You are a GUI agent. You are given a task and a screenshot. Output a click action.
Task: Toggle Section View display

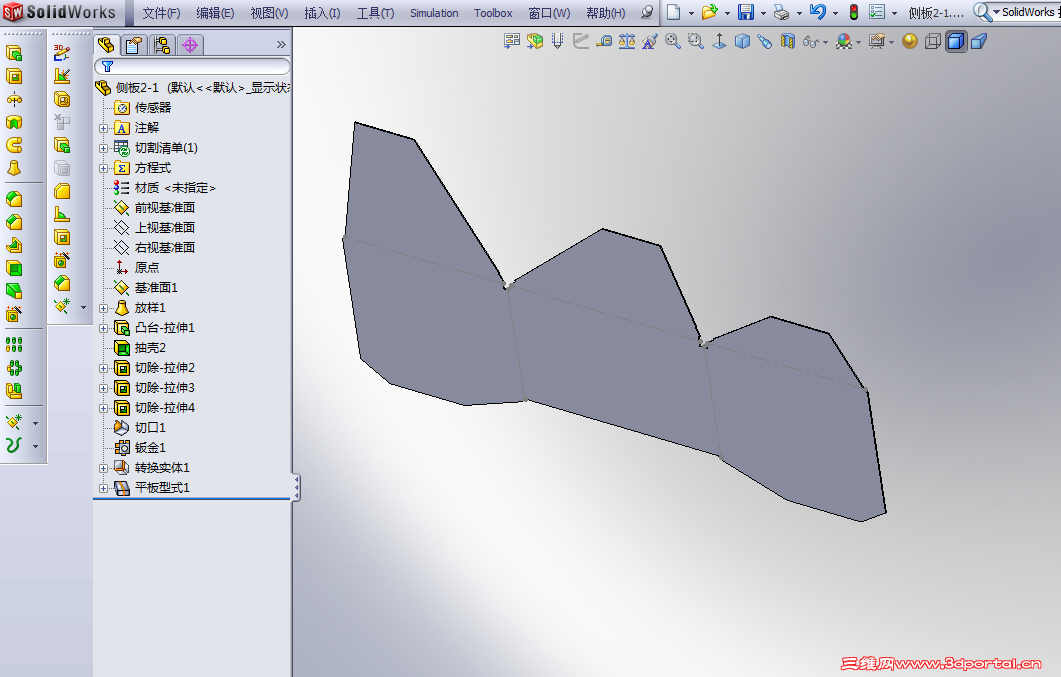click(788, 42)
